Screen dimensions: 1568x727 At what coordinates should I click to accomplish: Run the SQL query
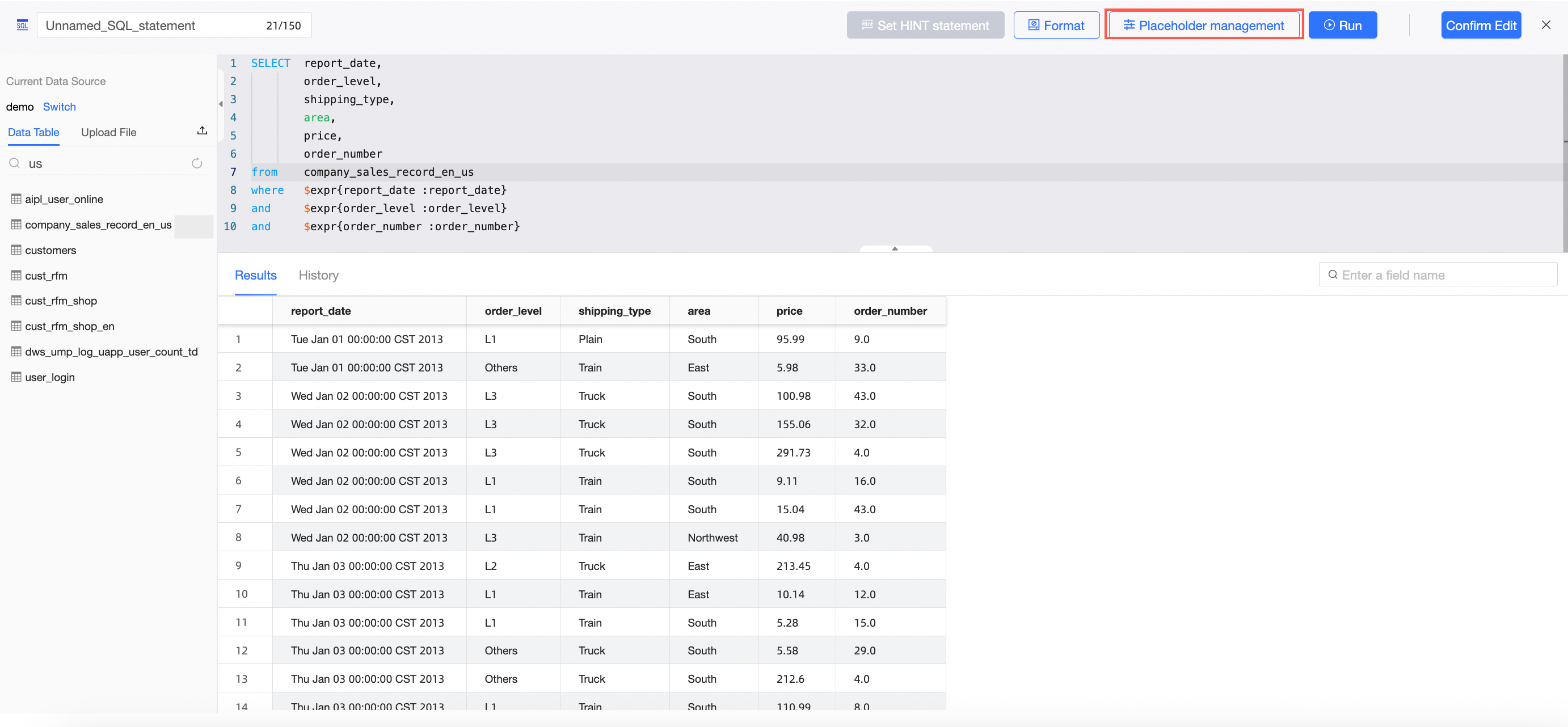(x=1342, y=25)
